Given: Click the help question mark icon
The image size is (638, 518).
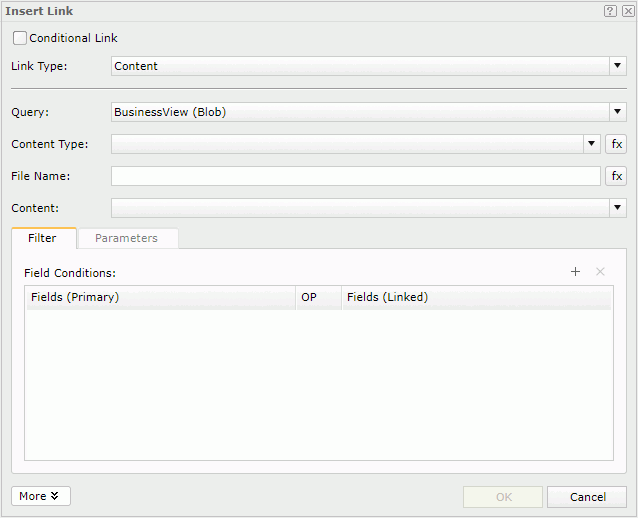Looking at the screenshot, I should click(x=610, y=11).
